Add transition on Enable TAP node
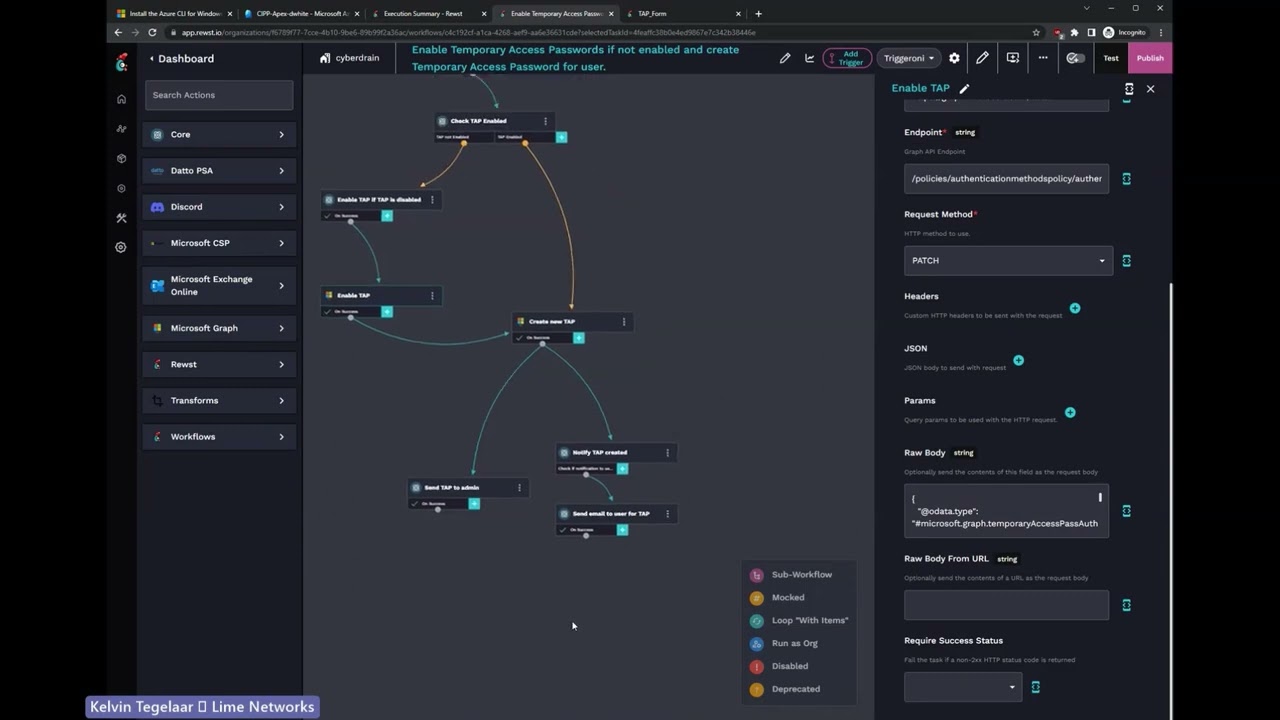The width and height of the screenshot is (1280, 720). (387, 312)
